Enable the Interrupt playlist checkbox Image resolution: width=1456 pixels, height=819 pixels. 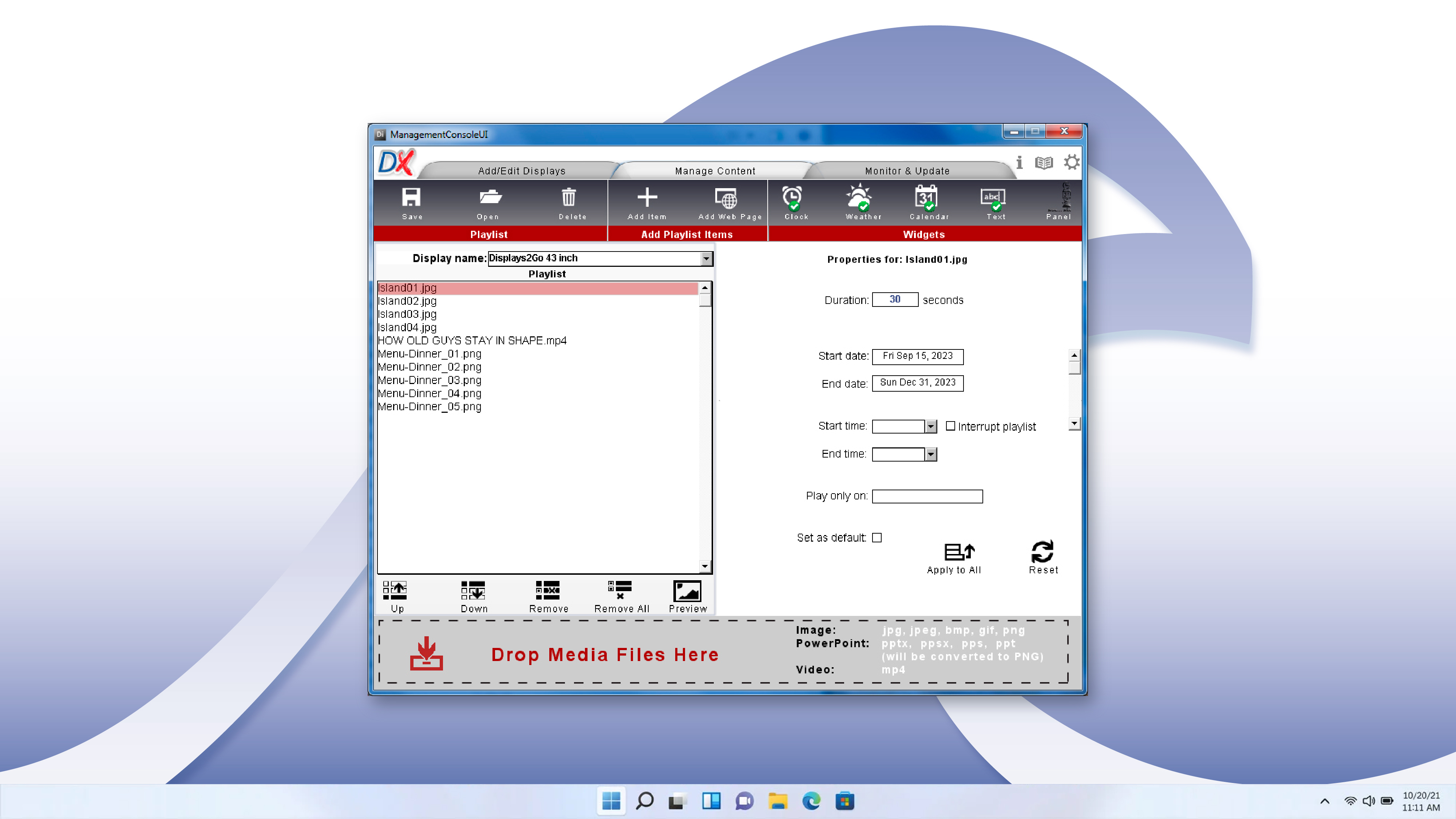951,426
